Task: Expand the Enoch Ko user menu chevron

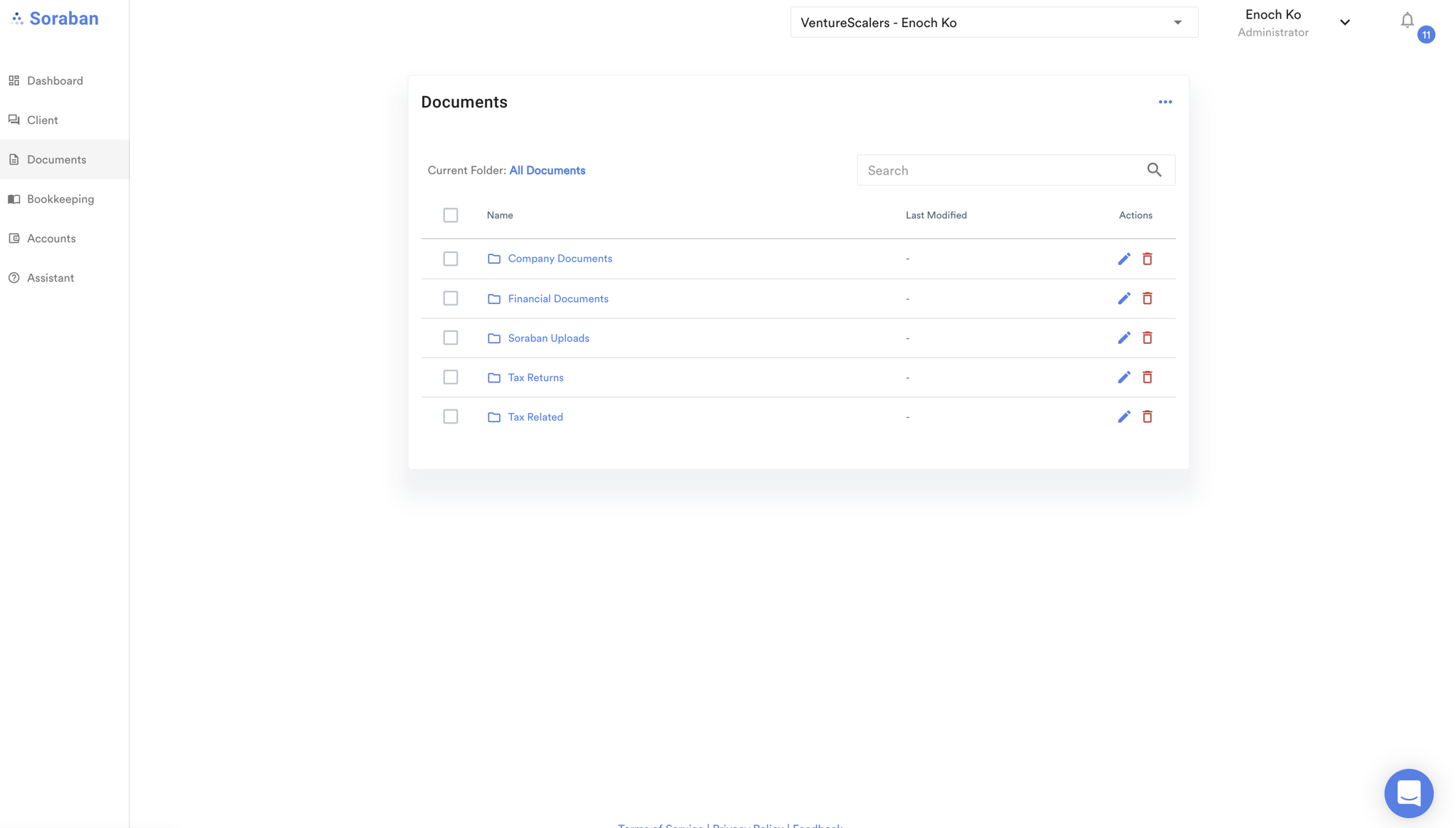Action: [1344, 22]
